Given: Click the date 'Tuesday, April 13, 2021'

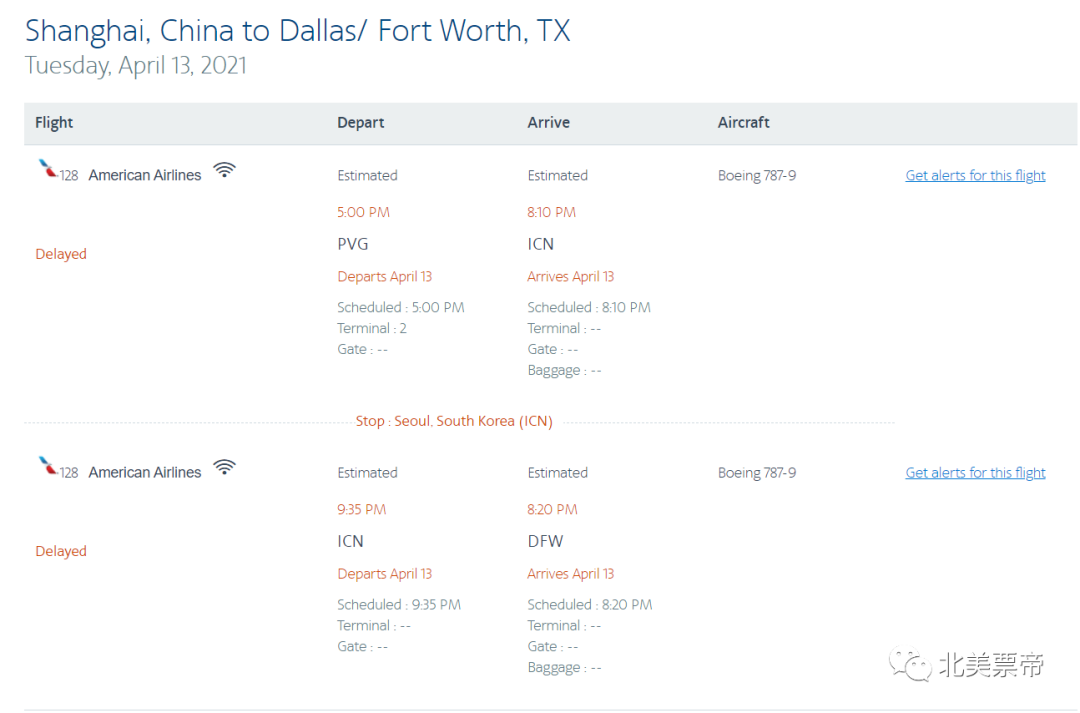Looking at the screenshot, I should click(136, 65).
